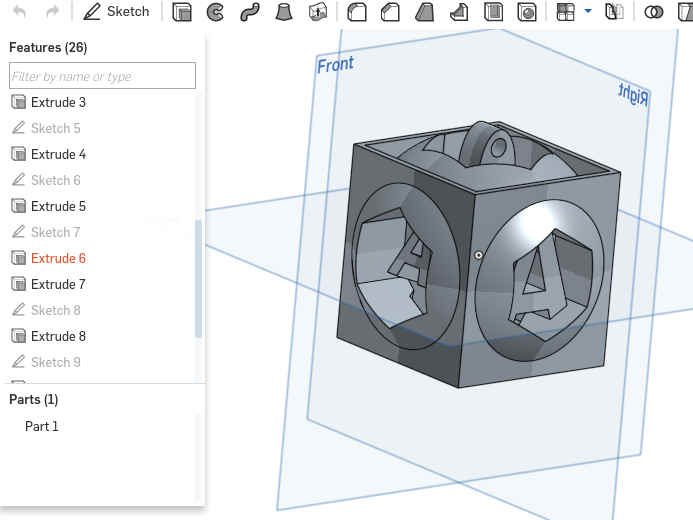Select Extrude 4 in feature list

[58, 154]
